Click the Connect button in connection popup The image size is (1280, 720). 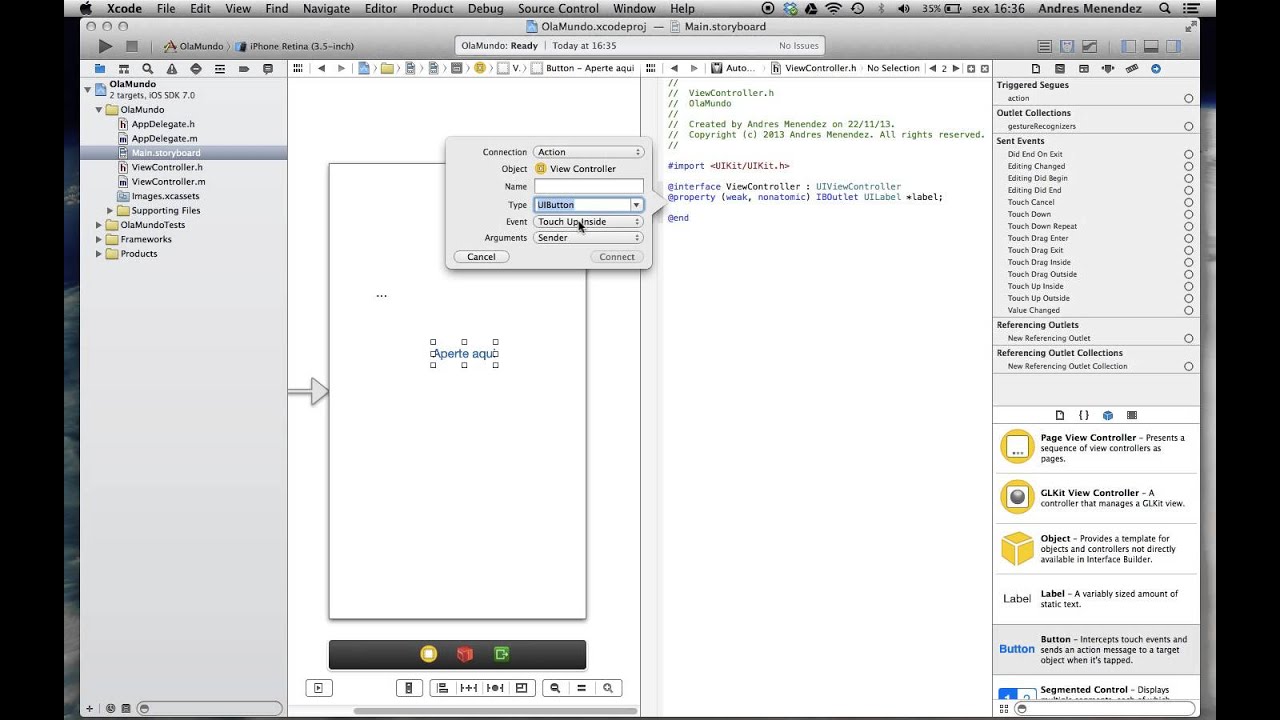click(617, 257)
